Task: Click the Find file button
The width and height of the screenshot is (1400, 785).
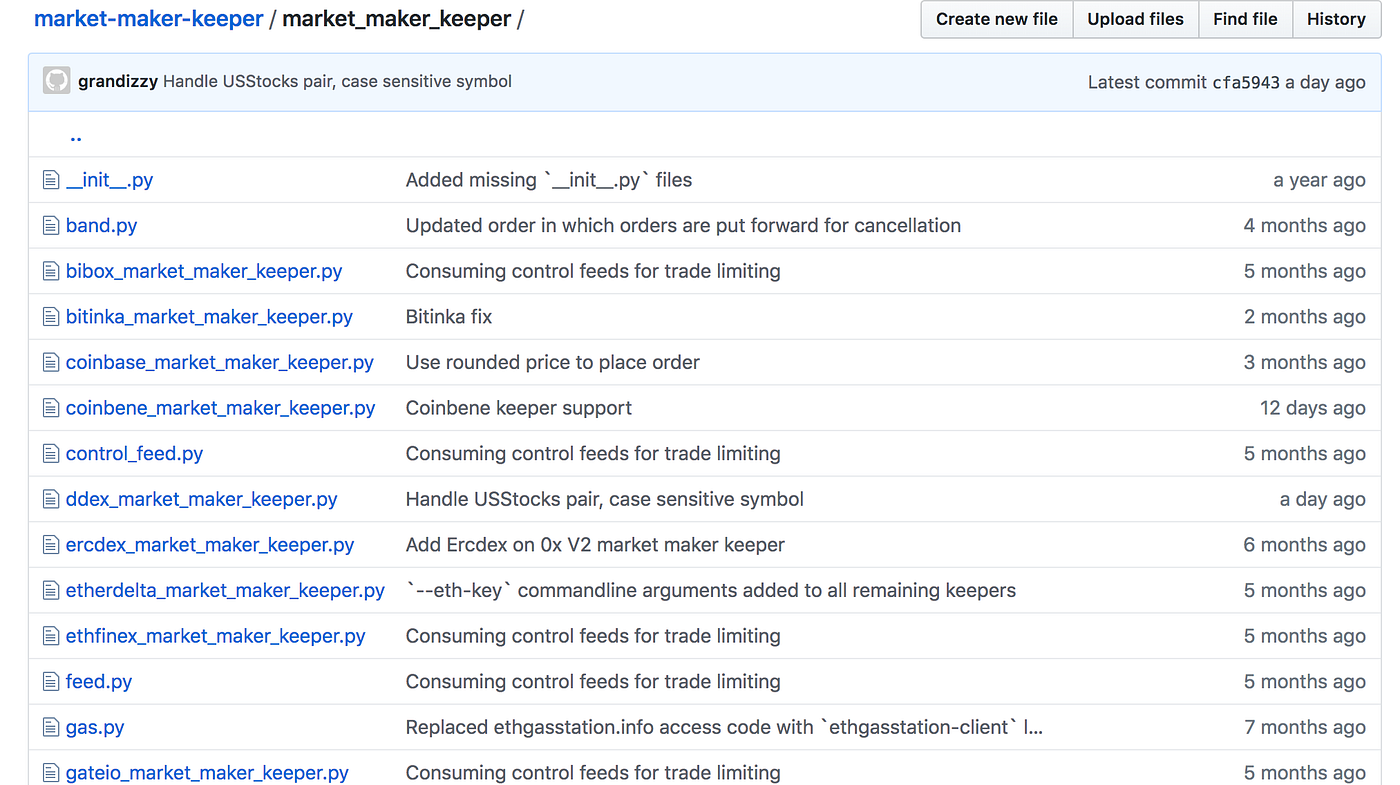Action: (x=1245, y=19)
